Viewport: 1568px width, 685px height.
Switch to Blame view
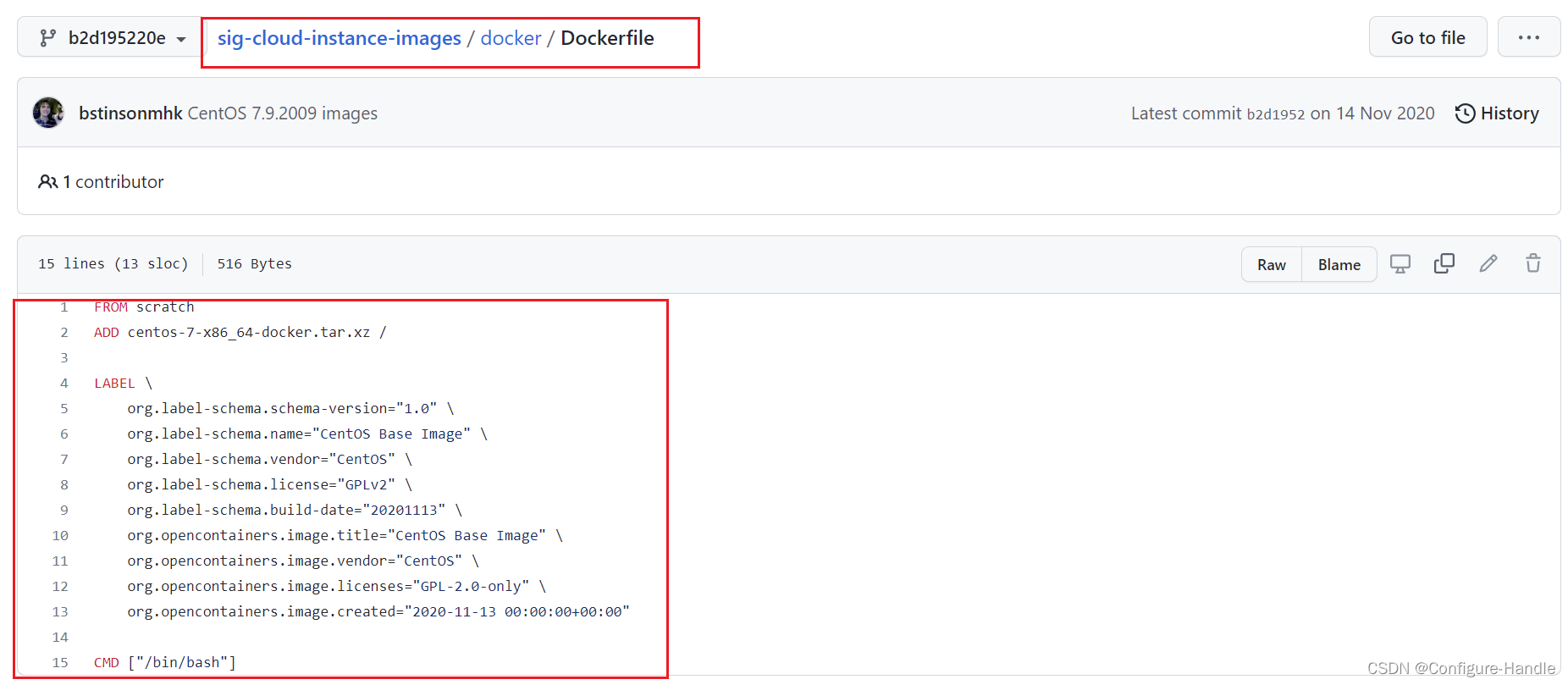1339,265
